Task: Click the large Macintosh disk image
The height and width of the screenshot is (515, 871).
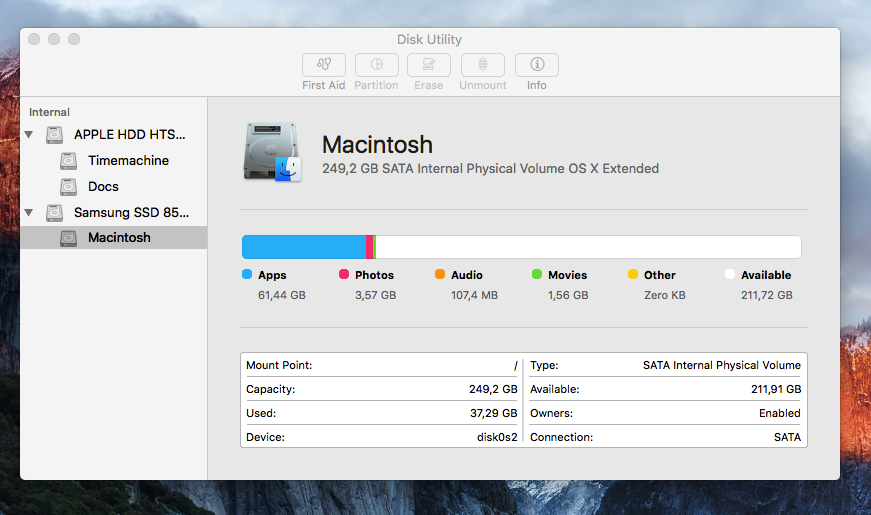Action: pyautogui.click(x=272, y=152)
